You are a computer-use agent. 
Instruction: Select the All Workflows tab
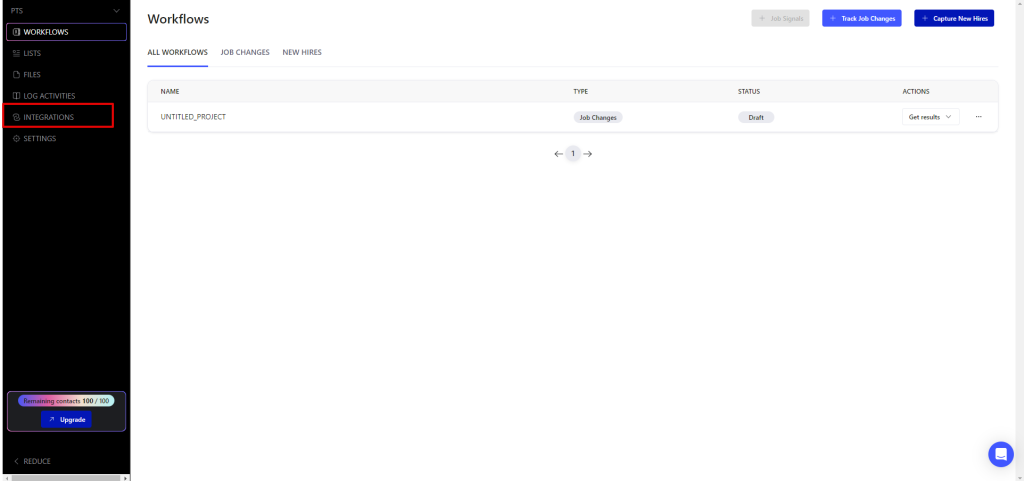point(177,52)
